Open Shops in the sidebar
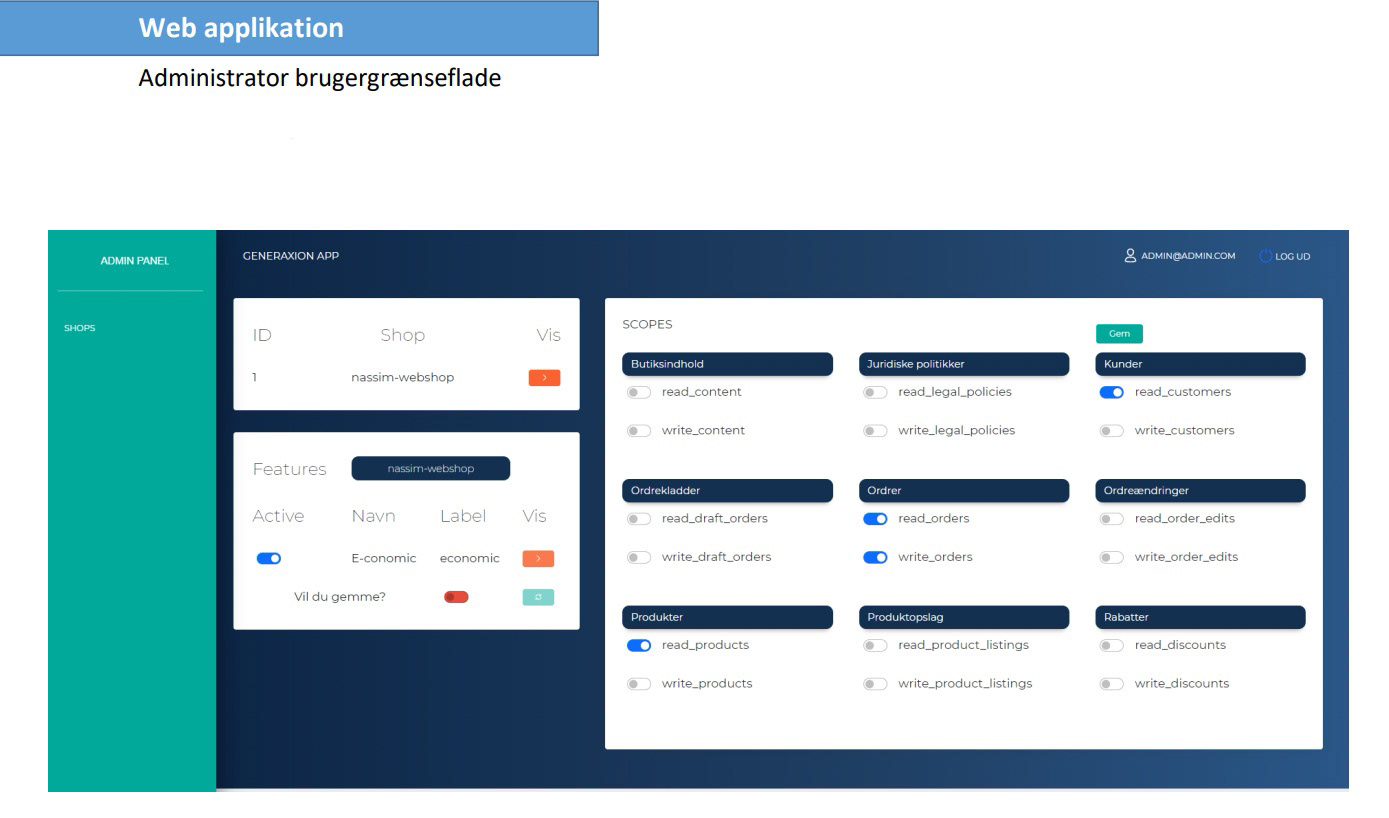Viewport: 1389px width, 818px height. tap(80, 328)
